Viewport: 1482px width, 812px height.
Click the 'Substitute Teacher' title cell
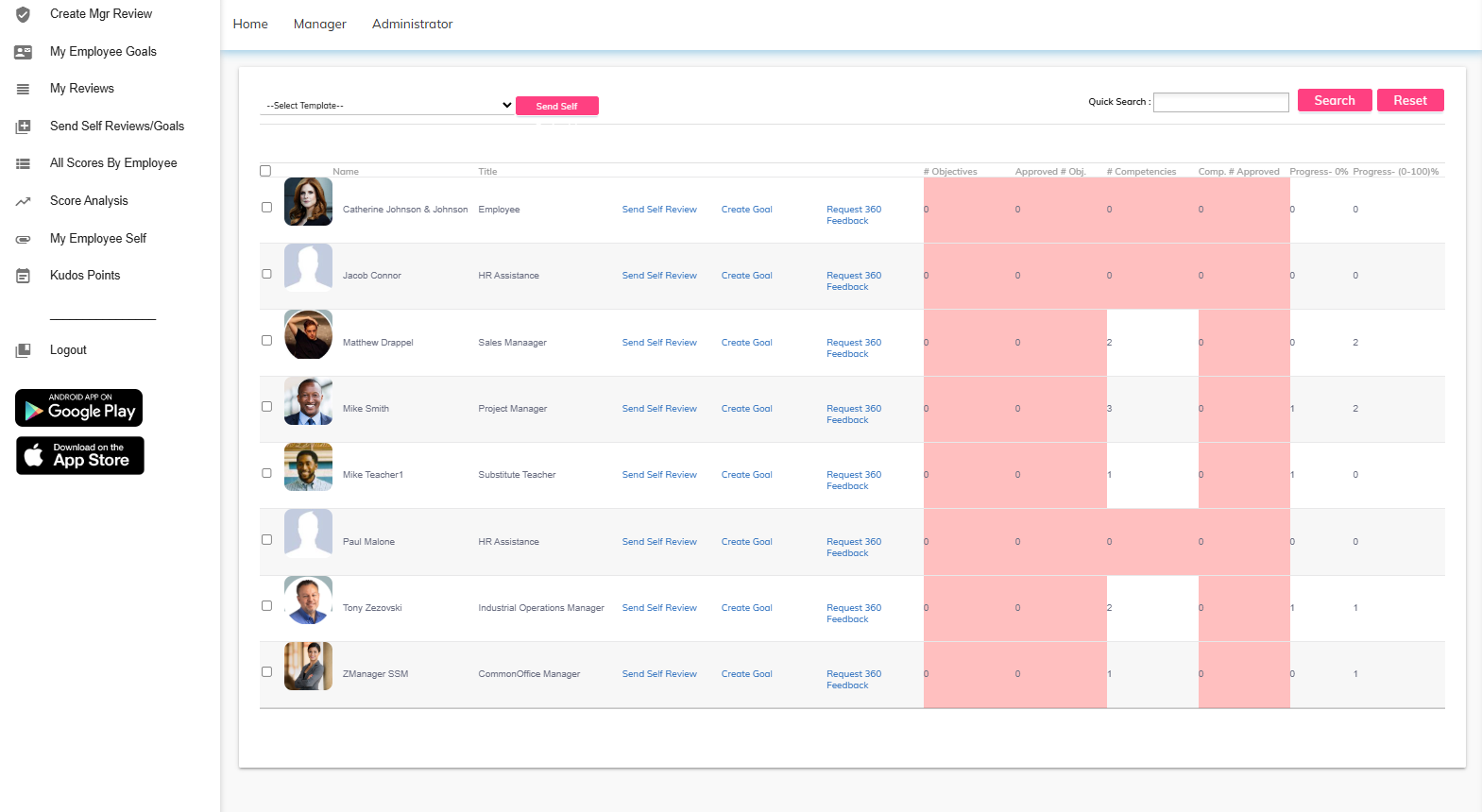[x=517, y=475]
